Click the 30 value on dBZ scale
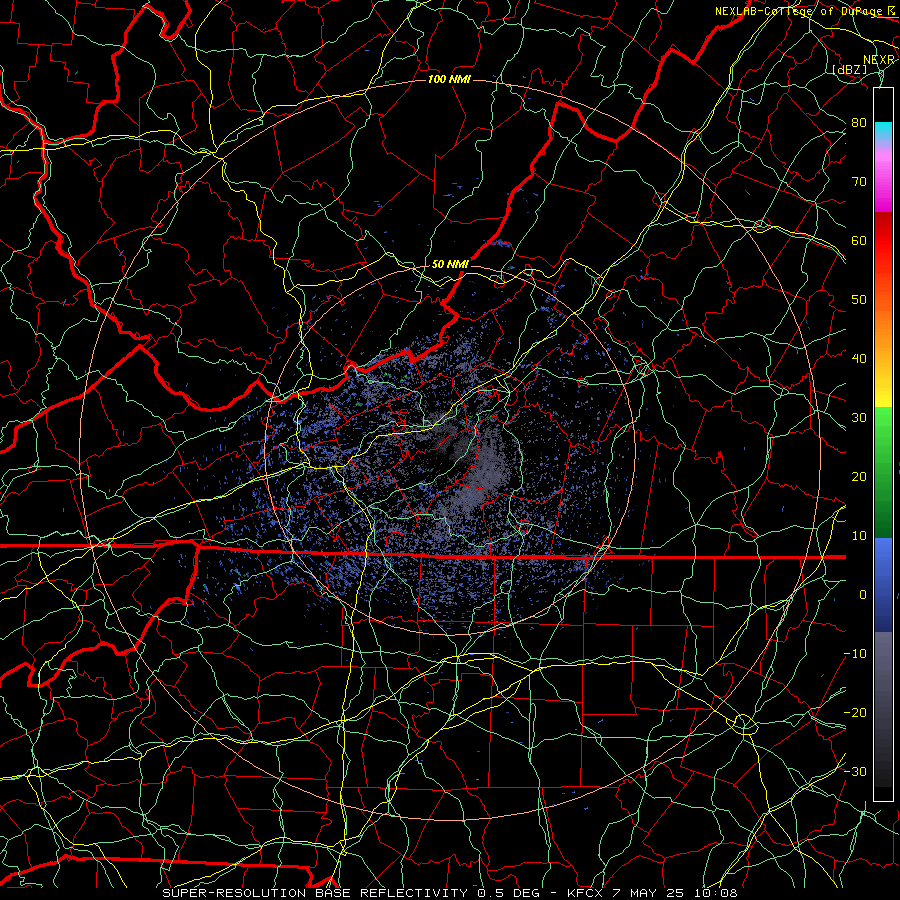This screenshot has width=900, height=900. click(859, 417)
